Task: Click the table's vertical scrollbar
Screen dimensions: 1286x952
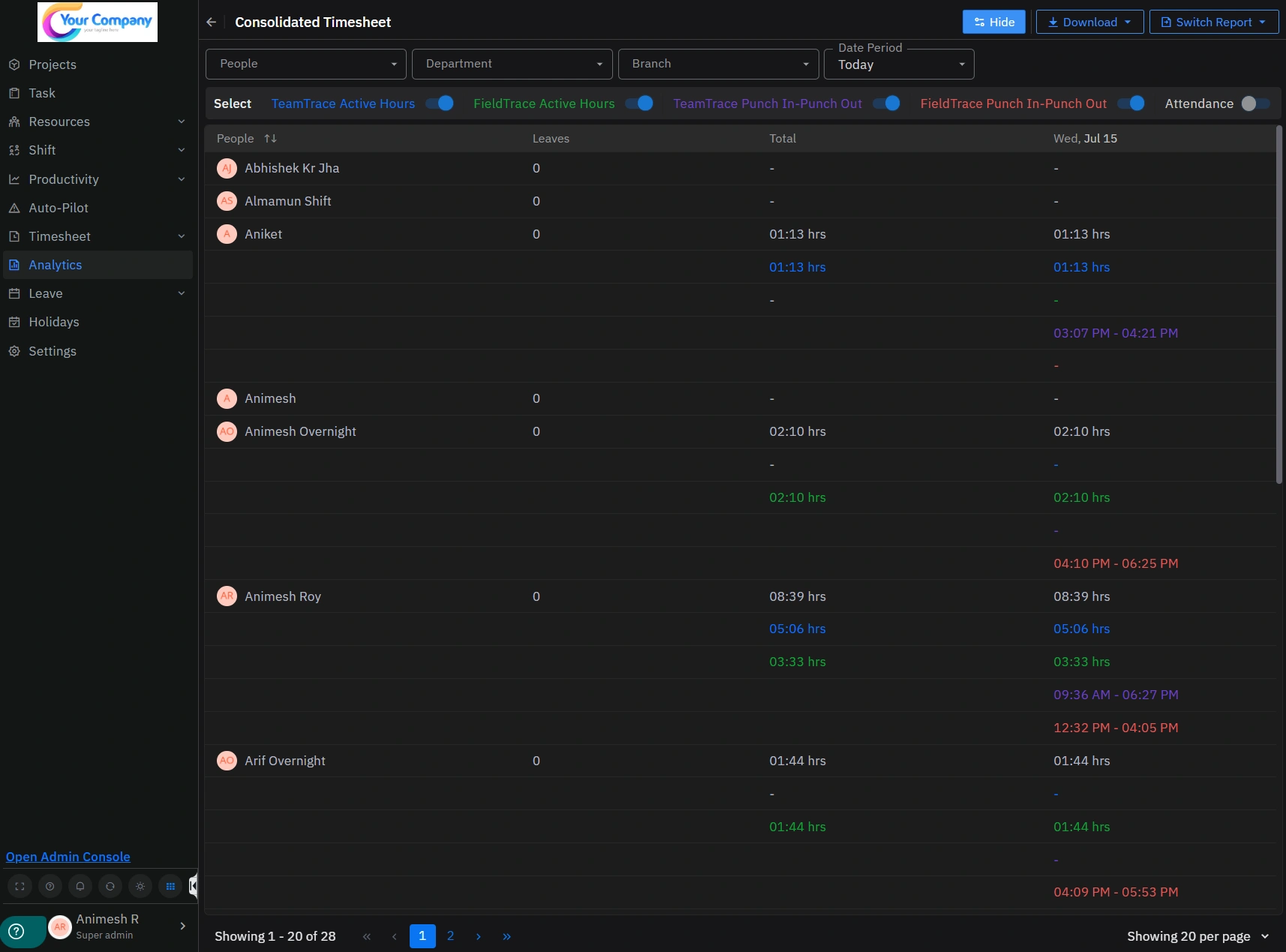Action: tap(1279, 305)
